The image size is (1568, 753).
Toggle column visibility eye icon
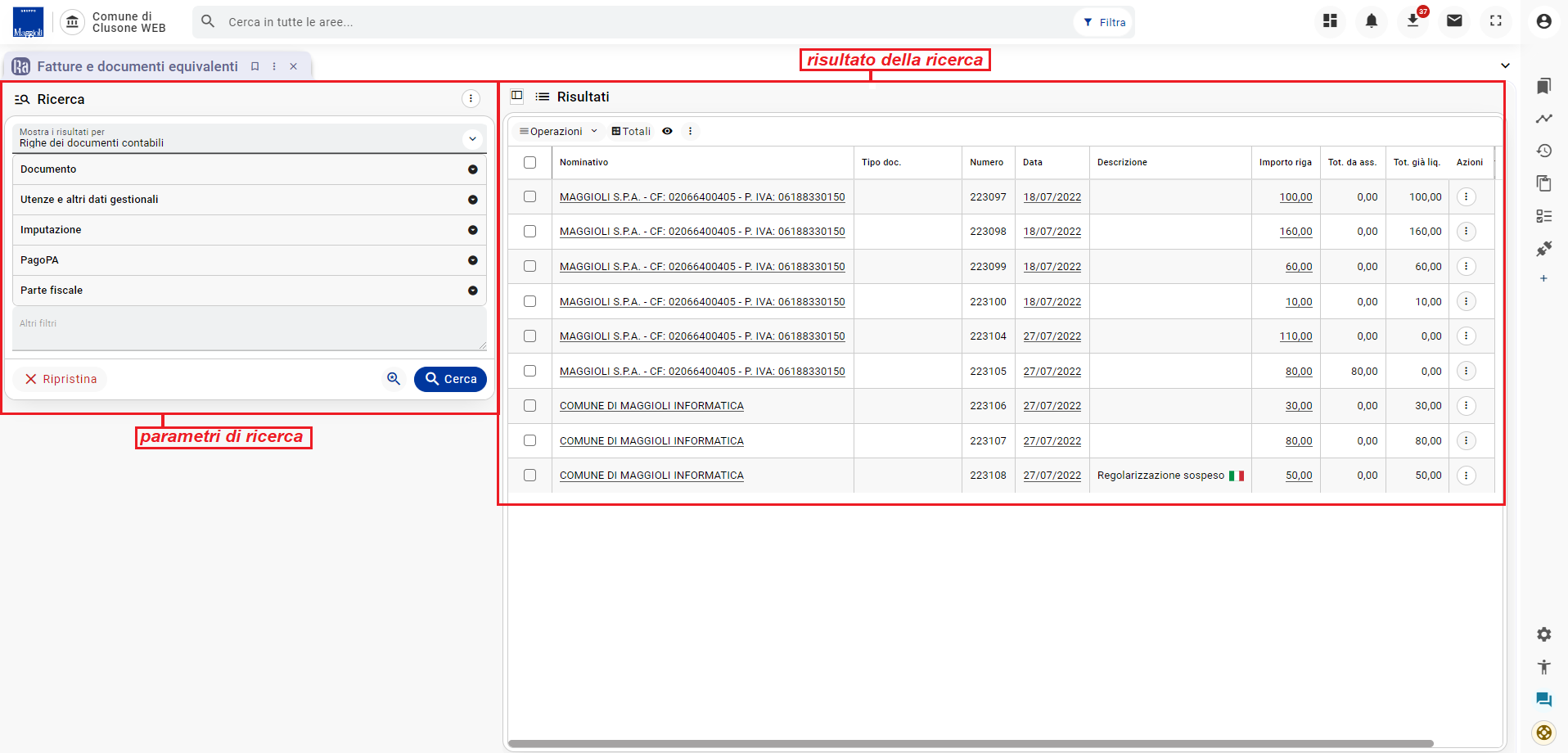(668, 131)
